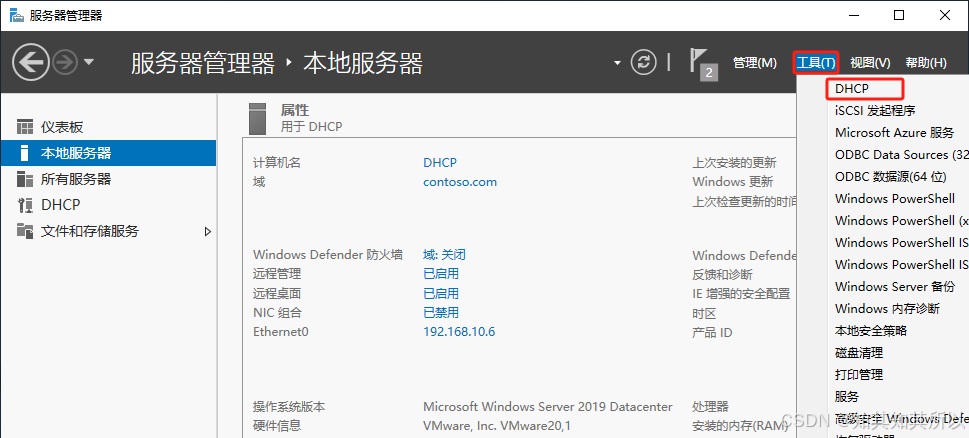
Task: Expand the 文件和存储服务 arrow
Action: tap(208, 232)
